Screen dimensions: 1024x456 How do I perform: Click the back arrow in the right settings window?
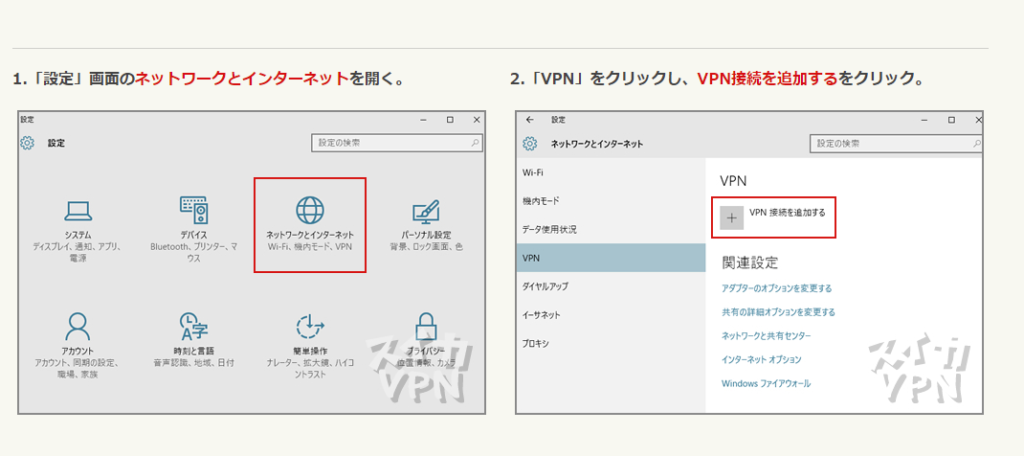[x=530, y=120]
